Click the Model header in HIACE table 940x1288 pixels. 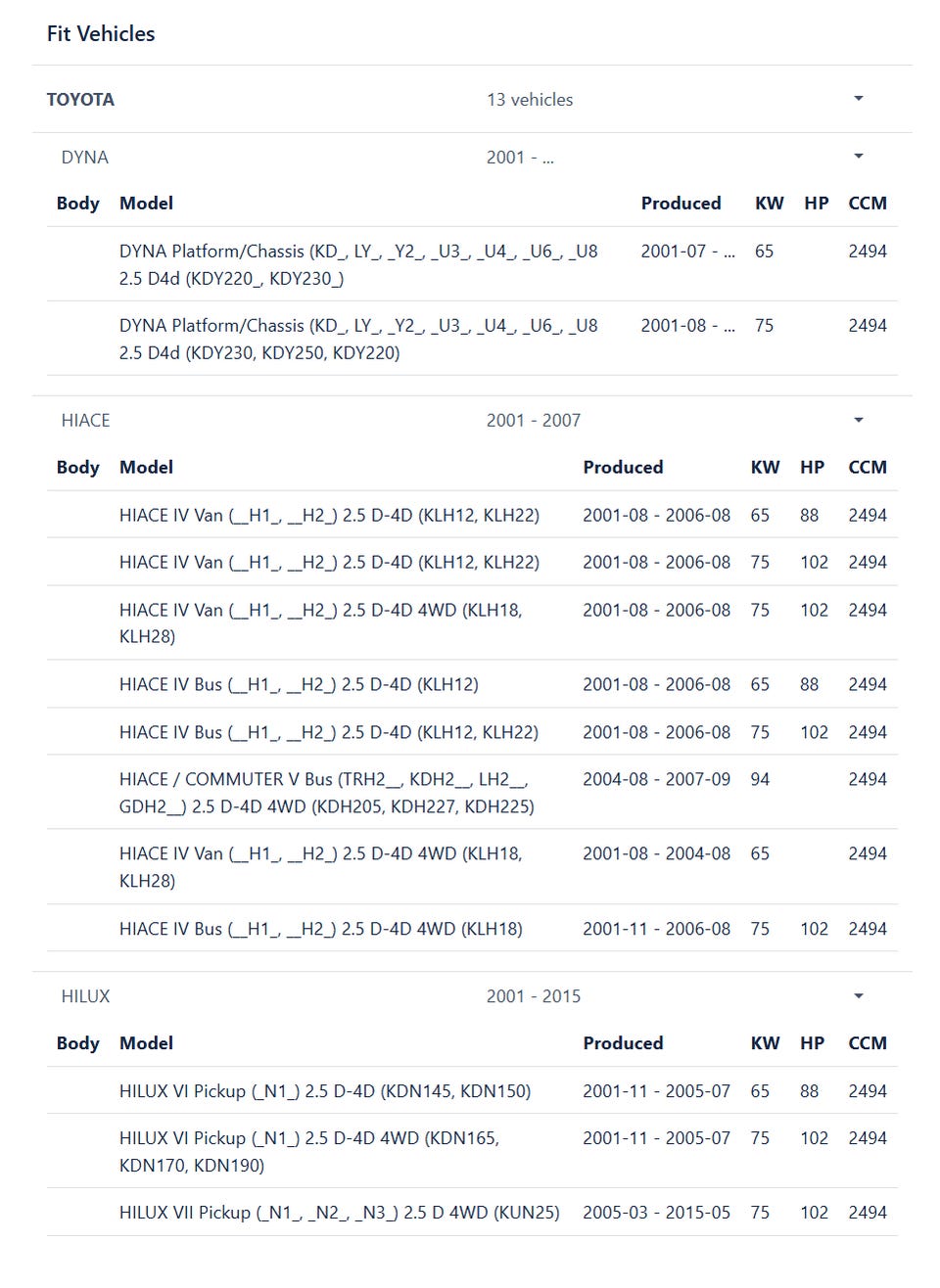tap(146, 468)
